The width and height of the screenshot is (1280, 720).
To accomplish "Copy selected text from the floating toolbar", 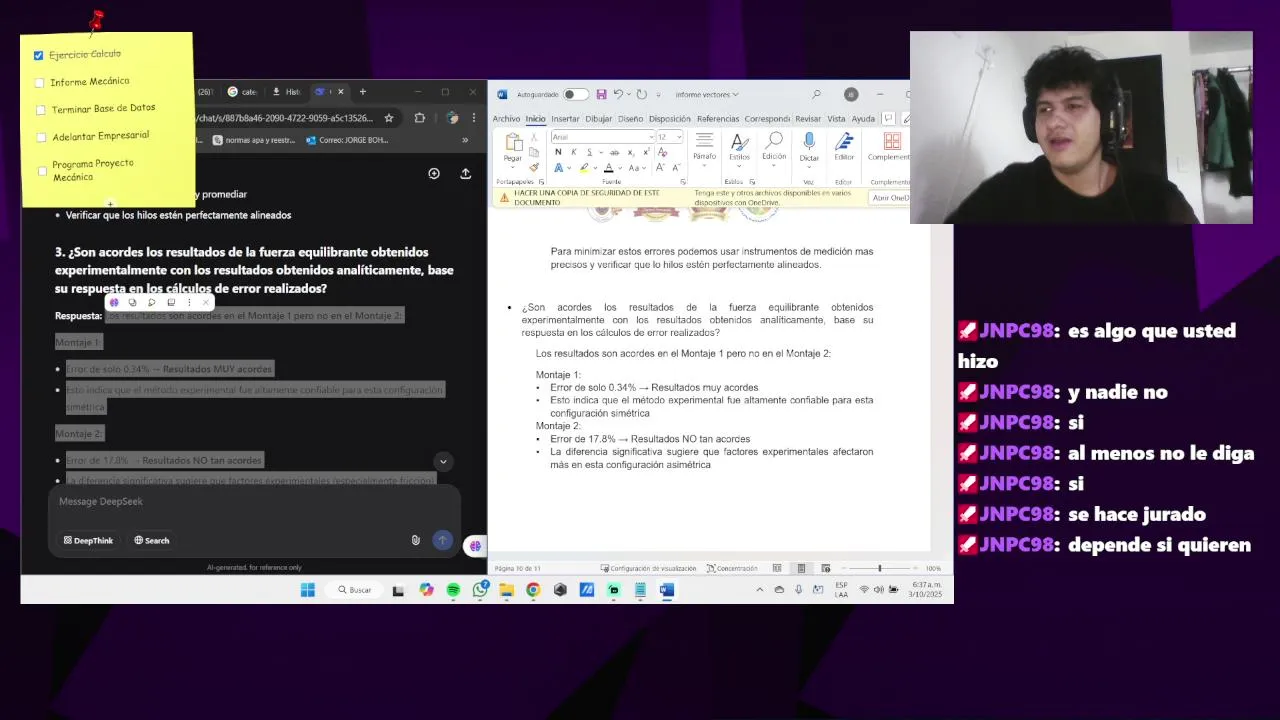I will coord(132,302).
